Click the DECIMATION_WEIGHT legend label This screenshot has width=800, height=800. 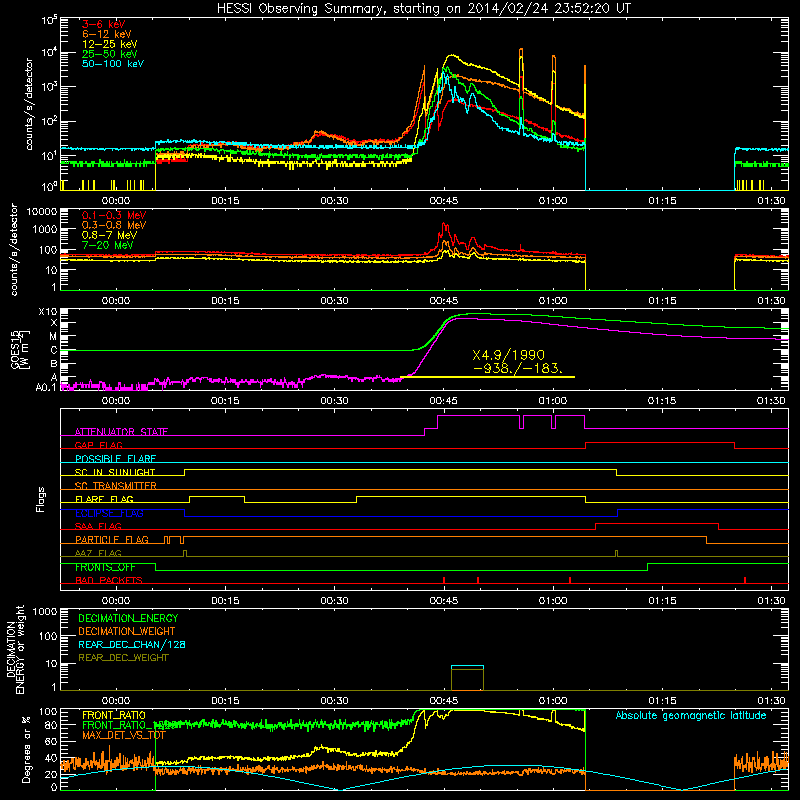point(127,631)
